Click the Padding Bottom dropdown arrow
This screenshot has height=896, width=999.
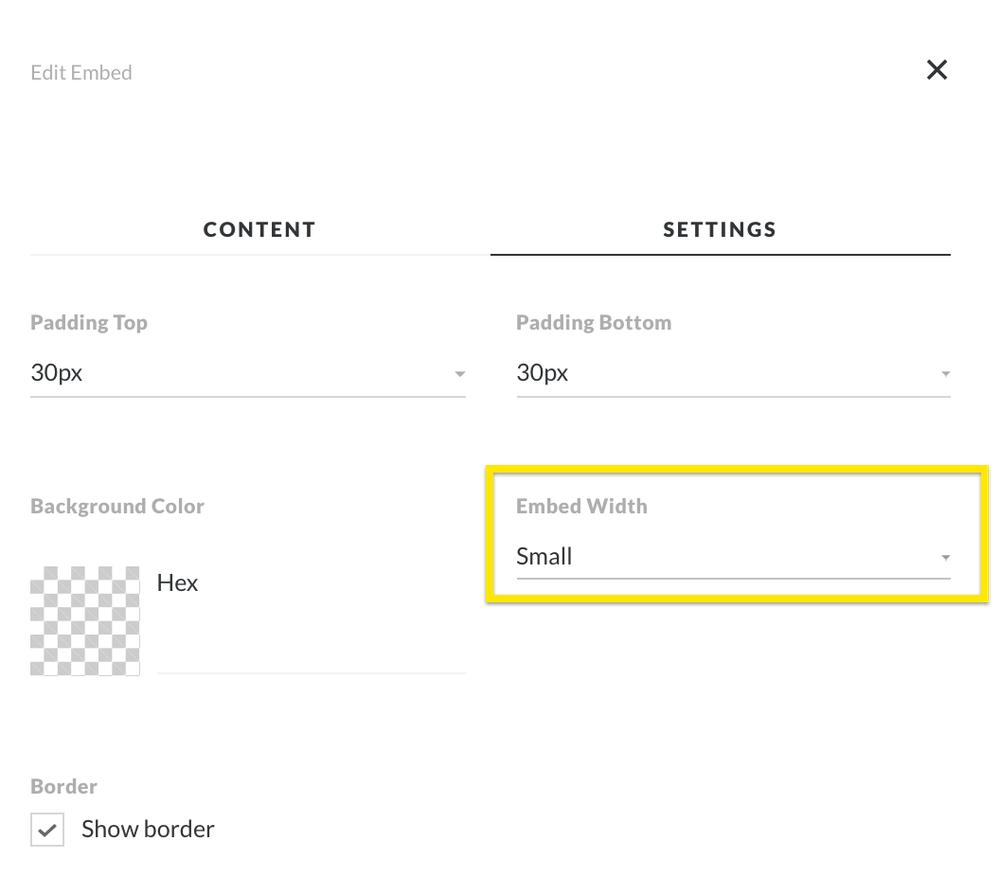pyautogui.click(x=945, y=374)
